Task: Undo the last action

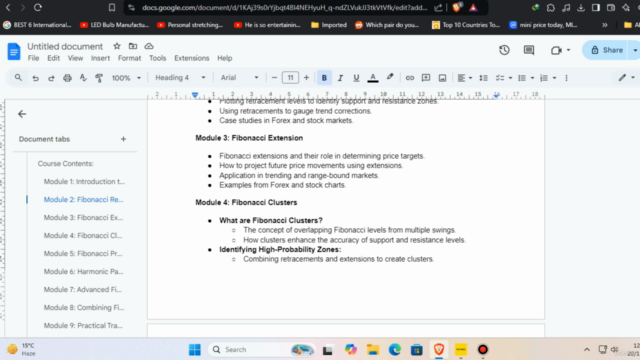Action: (x=36, y=78)
